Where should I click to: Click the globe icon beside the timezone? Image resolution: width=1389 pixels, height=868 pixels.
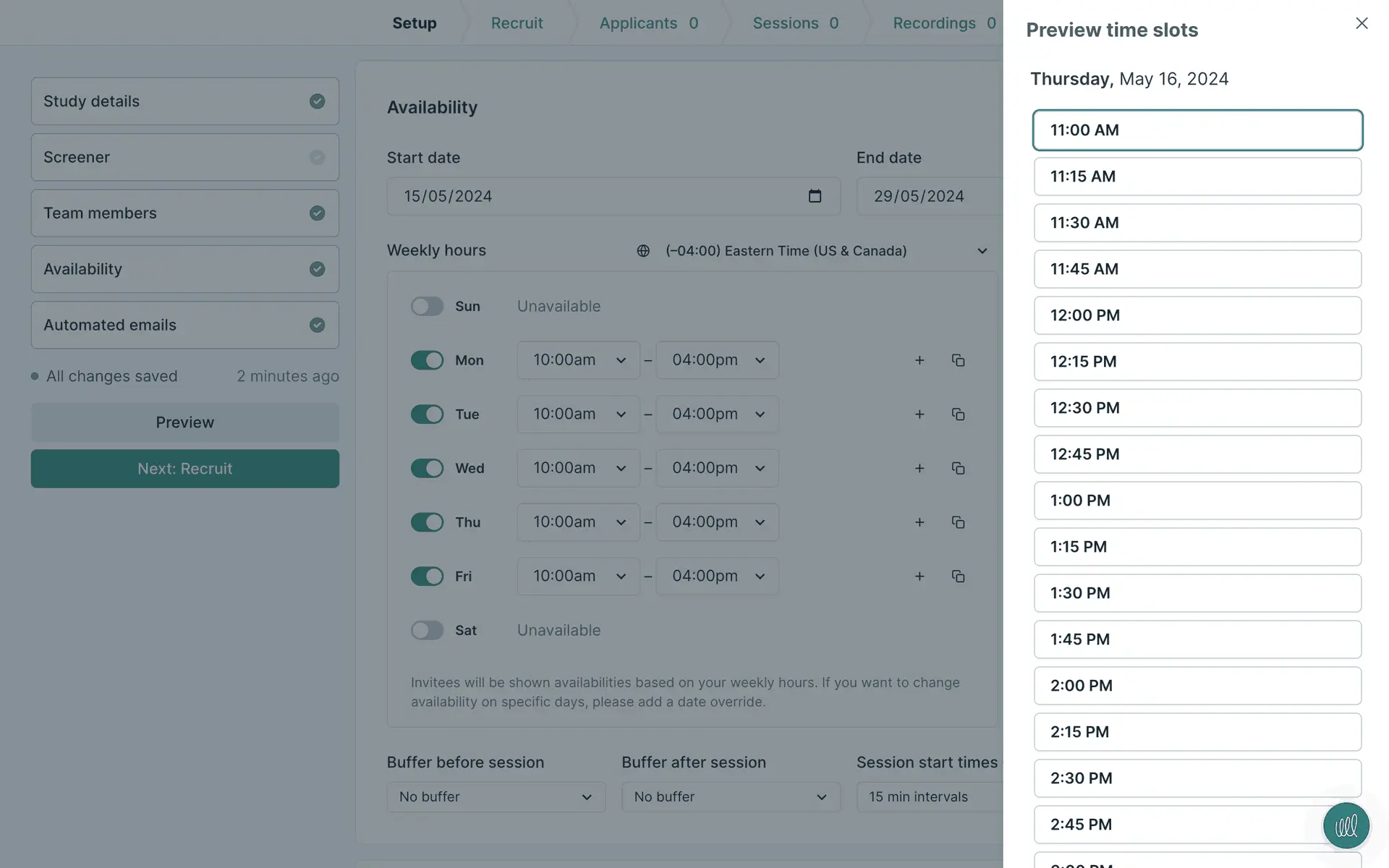click(643, 251)
